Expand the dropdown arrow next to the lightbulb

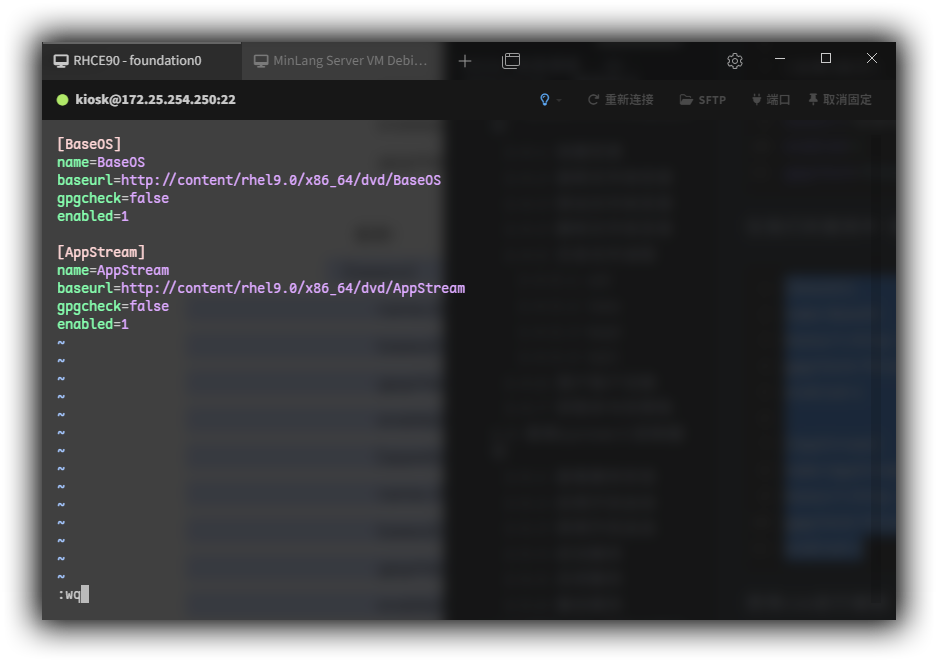(559, 100)
